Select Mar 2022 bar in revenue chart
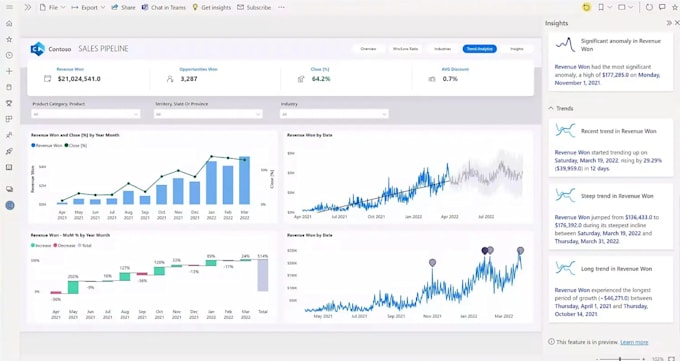Image resolution: width=680 pixels, height=361 pixels. point(245,180)
